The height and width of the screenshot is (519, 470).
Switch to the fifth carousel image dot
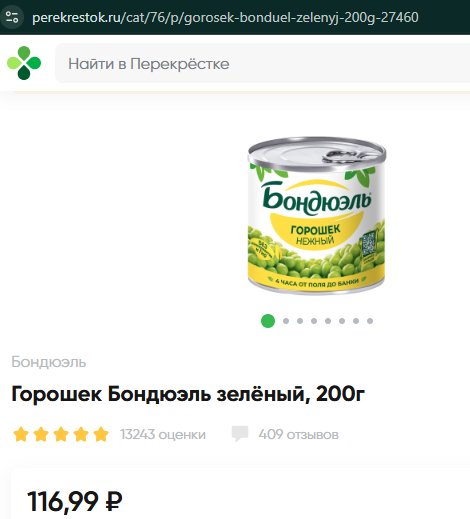click(x=328, y=321)
